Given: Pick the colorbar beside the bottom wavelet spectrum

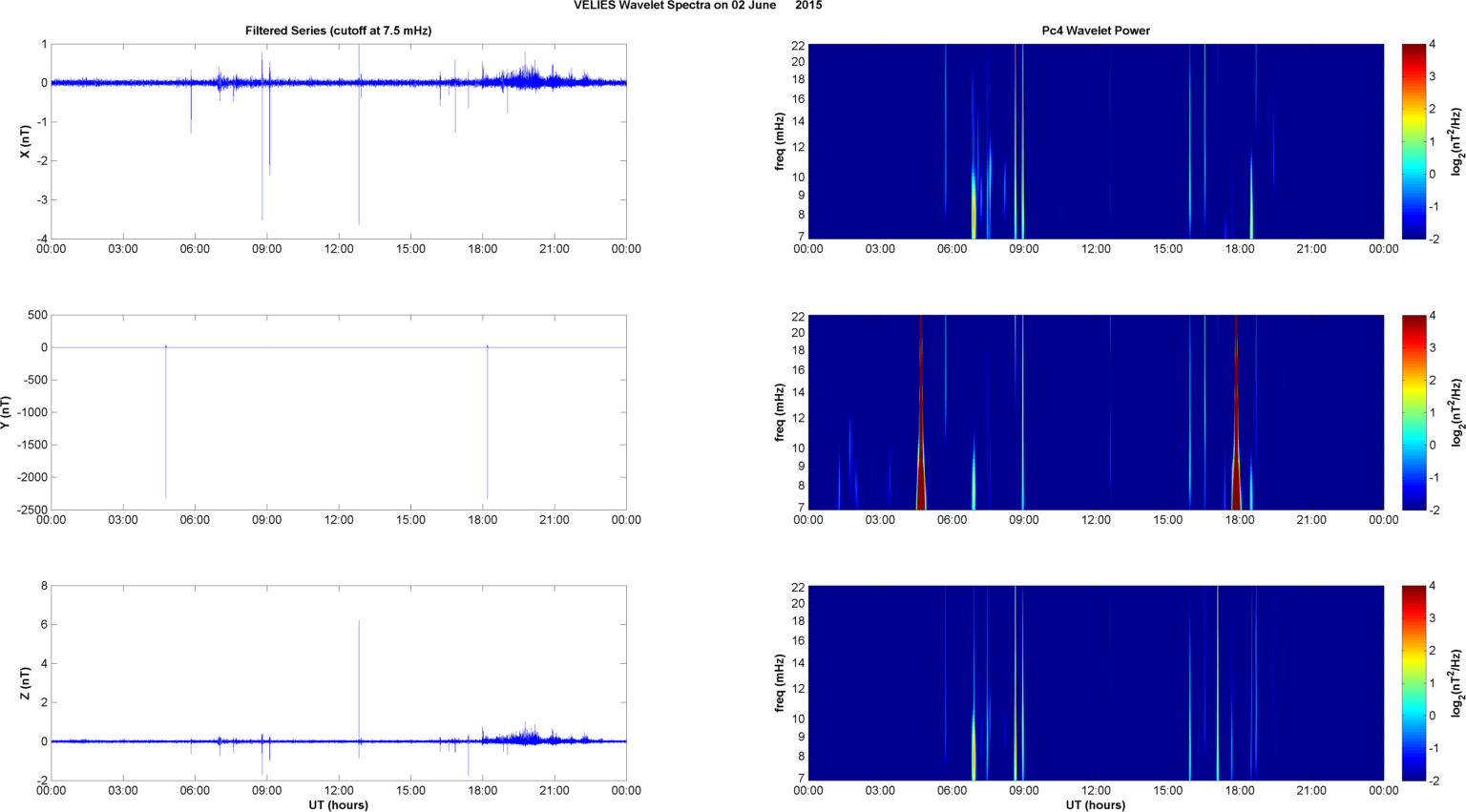Looking at the screenshot, I should click(1414, 683).
